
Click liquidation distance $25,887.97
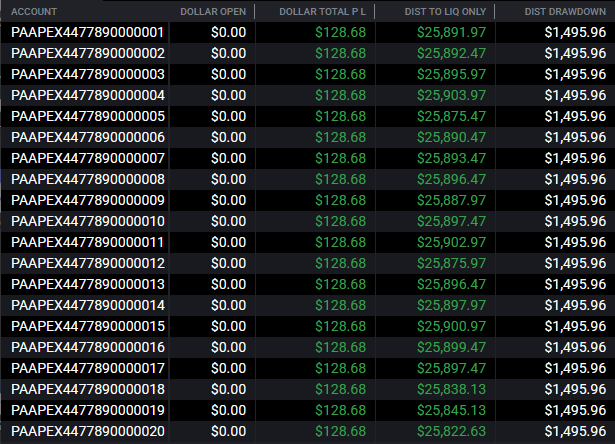451,200
